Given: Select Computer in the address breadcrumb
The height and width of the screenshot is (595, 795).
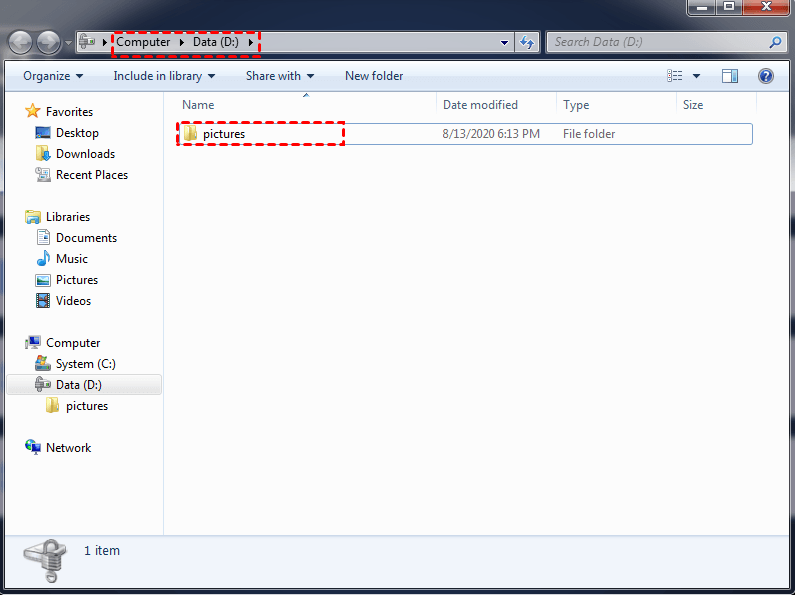Looking at the screenshot, I should [143, 42].
